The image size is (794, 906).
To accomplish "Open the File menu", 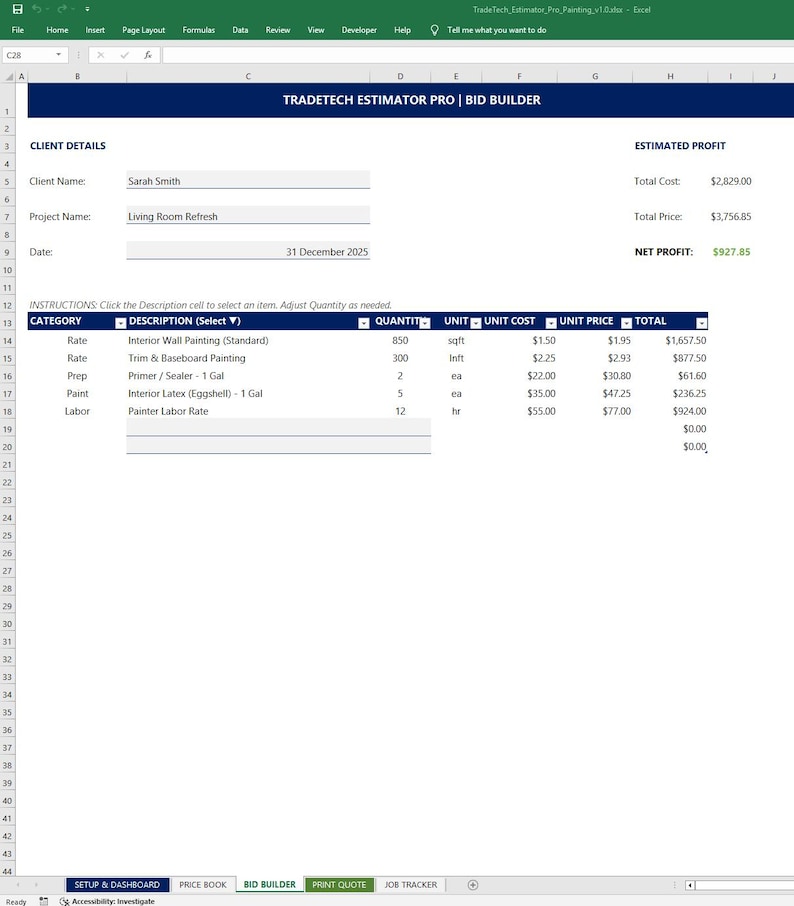I will point(18,30).
